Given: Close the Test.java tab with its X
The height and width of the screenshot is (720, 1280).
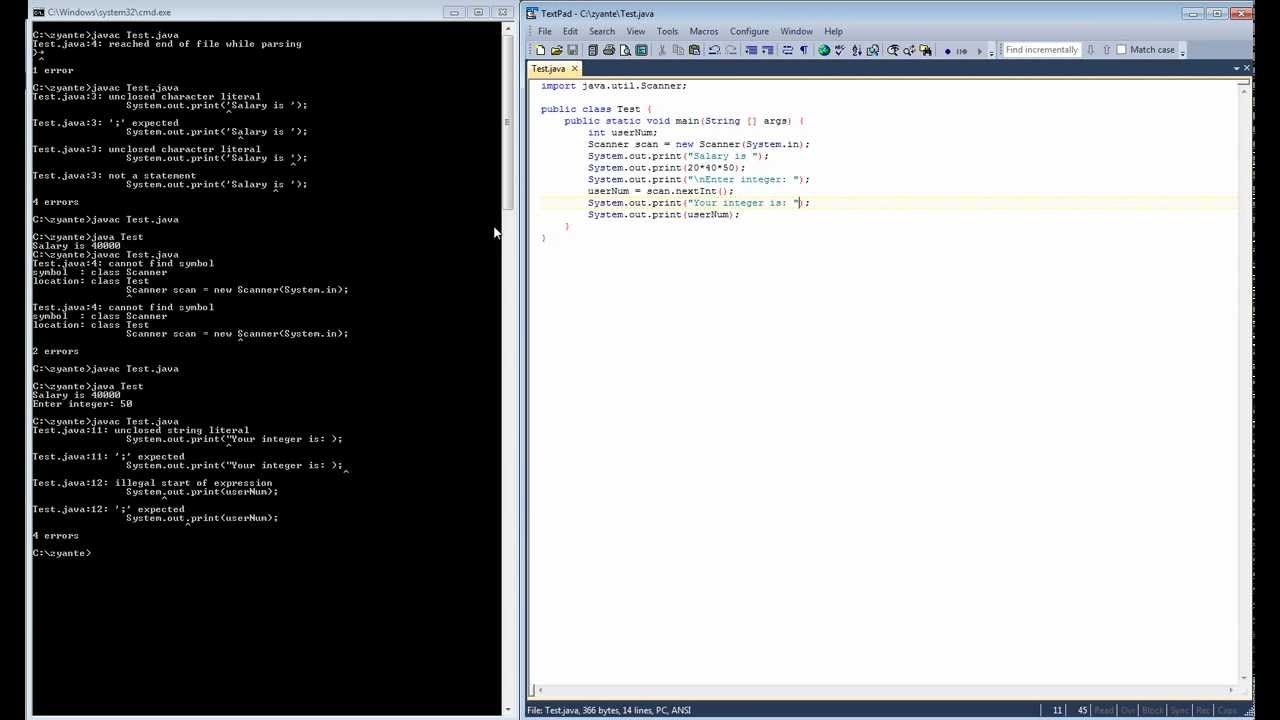Looking at the screenshot, I should point(574,69).
